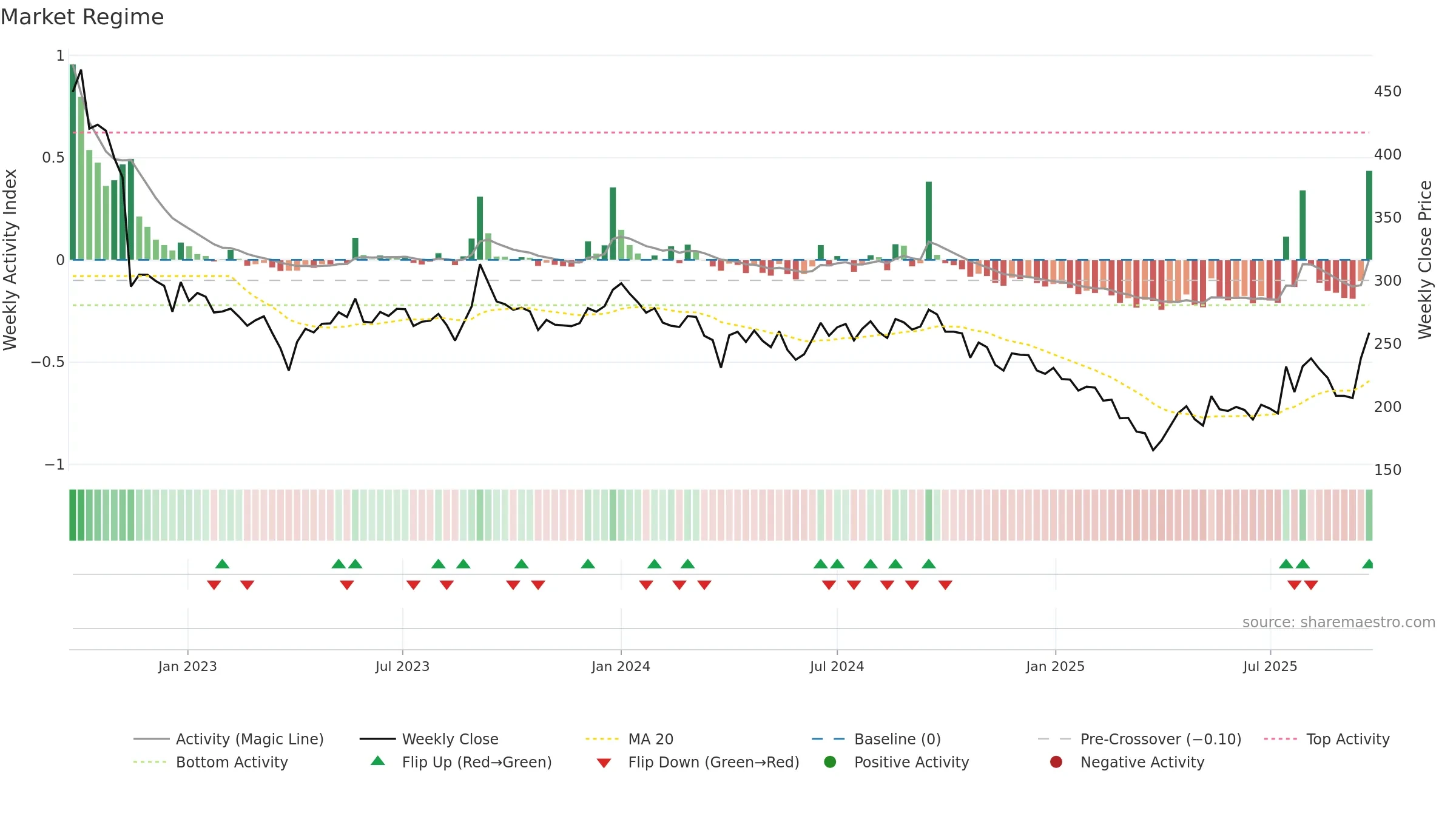Image resolution: width=1456 pixels, height=819 pixels.
Task: Click the 150 price axis label
Action: pos(1387,470)
